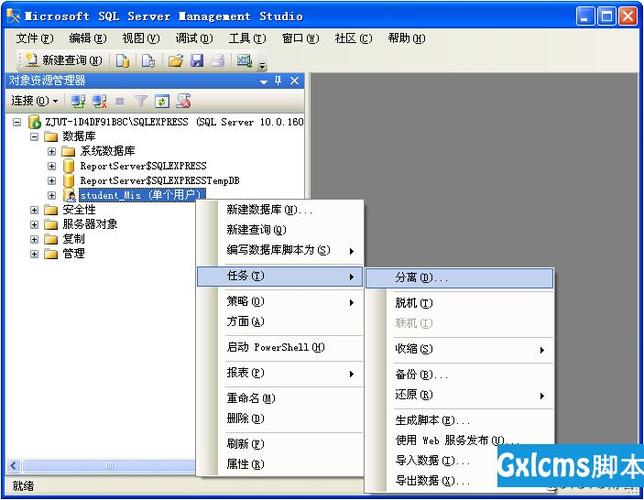Open the 任务(T) submenu entry
The width and height of the screenshot is (644, 500).
pyautogui.click(x=280, y=276)
